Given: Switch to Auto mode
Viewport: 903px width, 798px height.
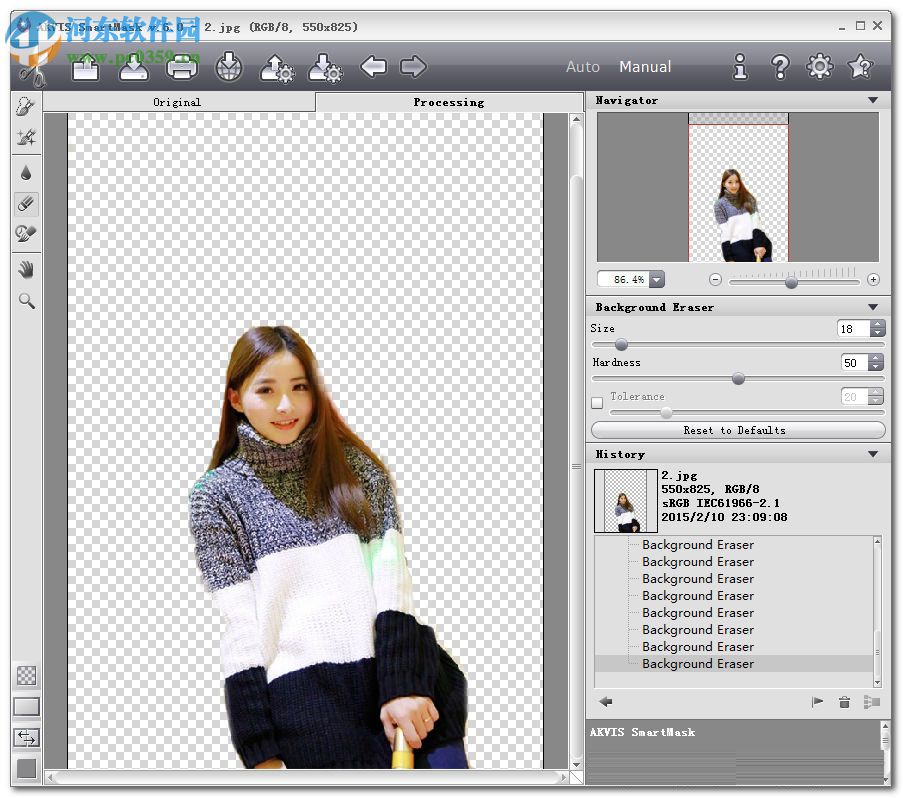Looking at the screenshot, I should pos(583,67).
